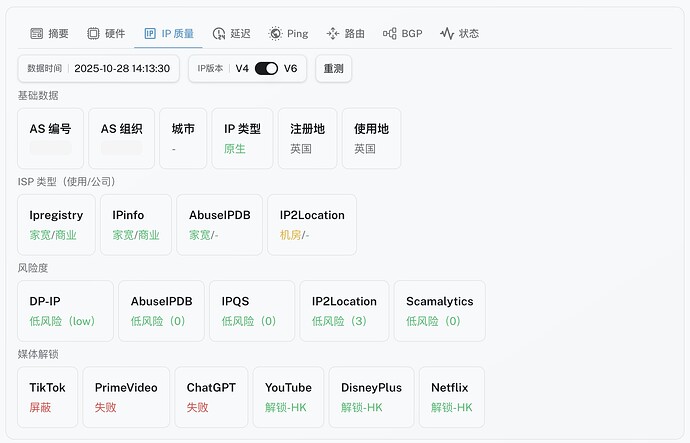This screenshot has height=443, width=690.
Task: Click the 摘要 tab icon
Action: [37, 33]
